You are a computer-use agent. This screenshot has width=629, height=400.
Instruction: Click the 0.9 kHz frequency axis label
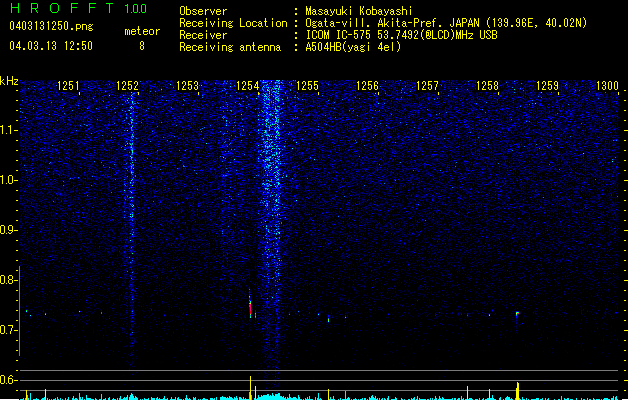[x=8, y=230]
